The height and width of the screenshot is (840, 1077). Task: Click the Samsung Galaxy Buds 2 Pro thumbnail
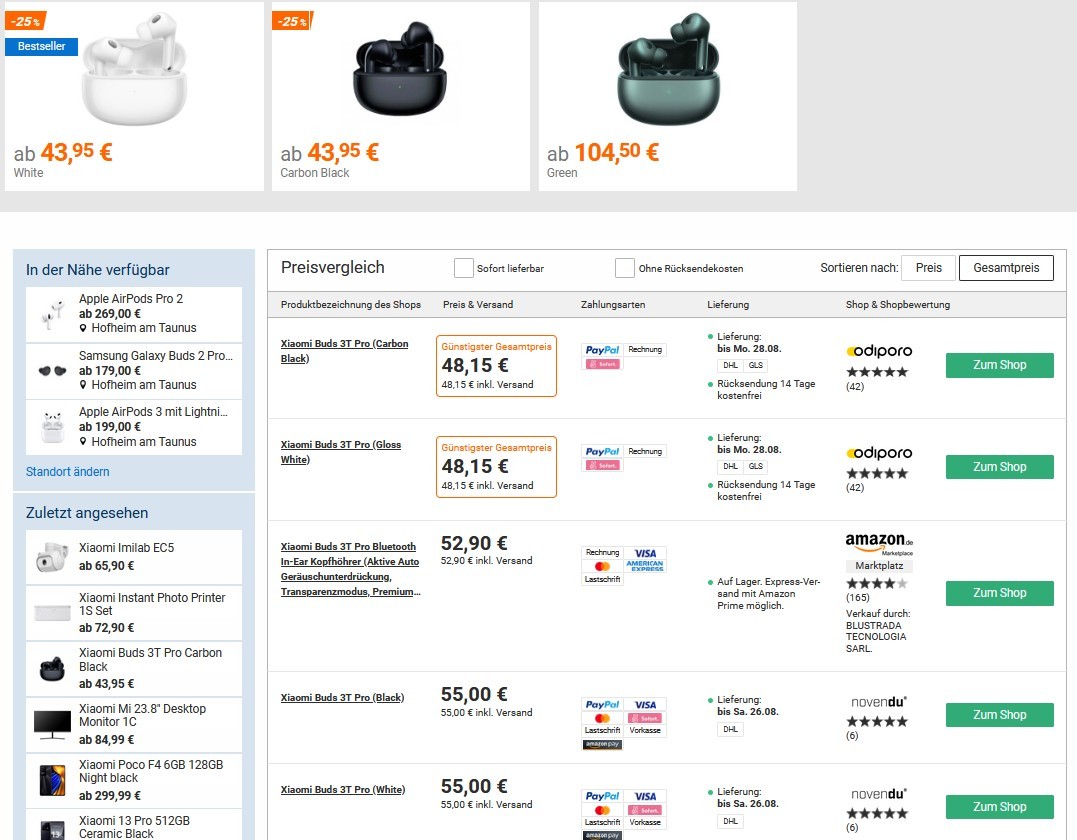[x=52, y=371]
